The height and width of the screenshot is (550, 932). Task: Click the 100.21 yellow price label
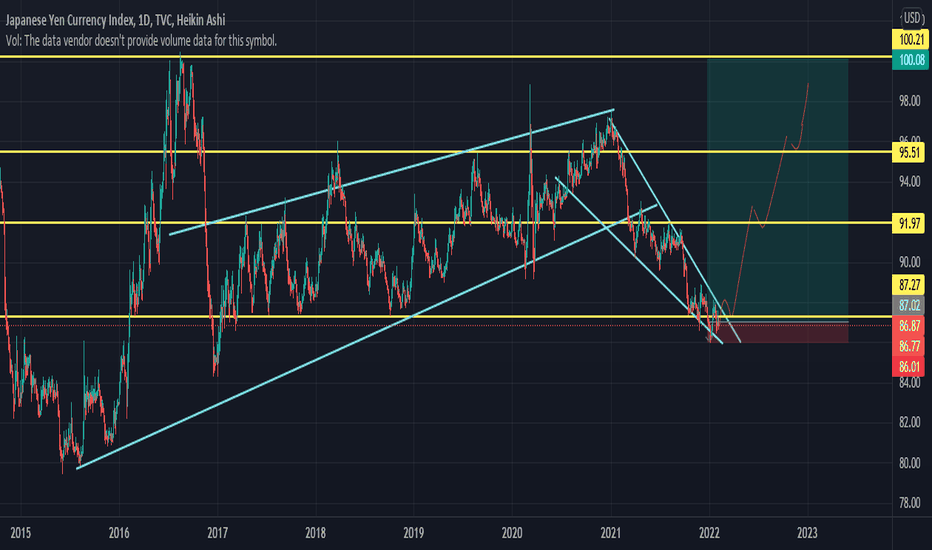coord(911,40)
